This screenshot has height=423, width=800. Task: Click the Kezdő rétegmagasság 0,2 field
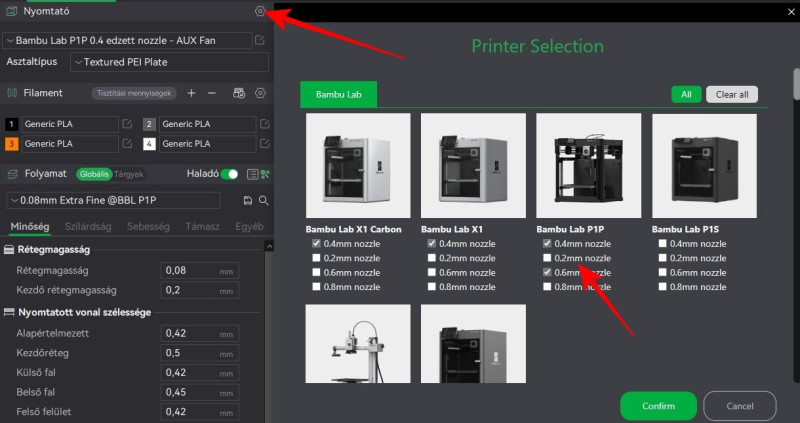pos(199,290)
